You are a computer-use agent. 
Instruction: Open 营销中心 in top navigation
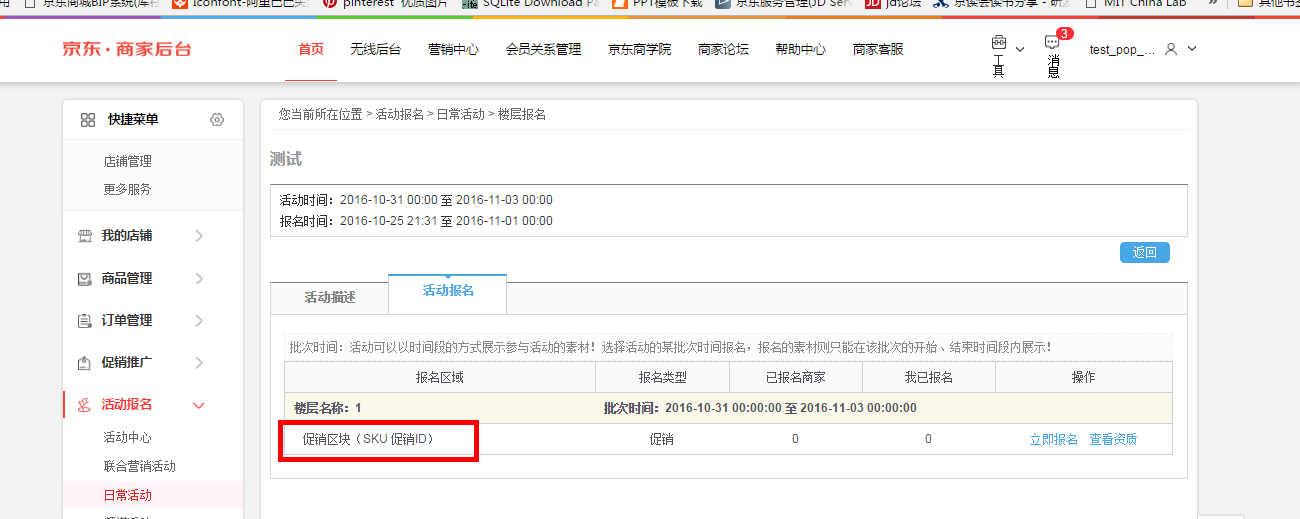tap(453, 49)
